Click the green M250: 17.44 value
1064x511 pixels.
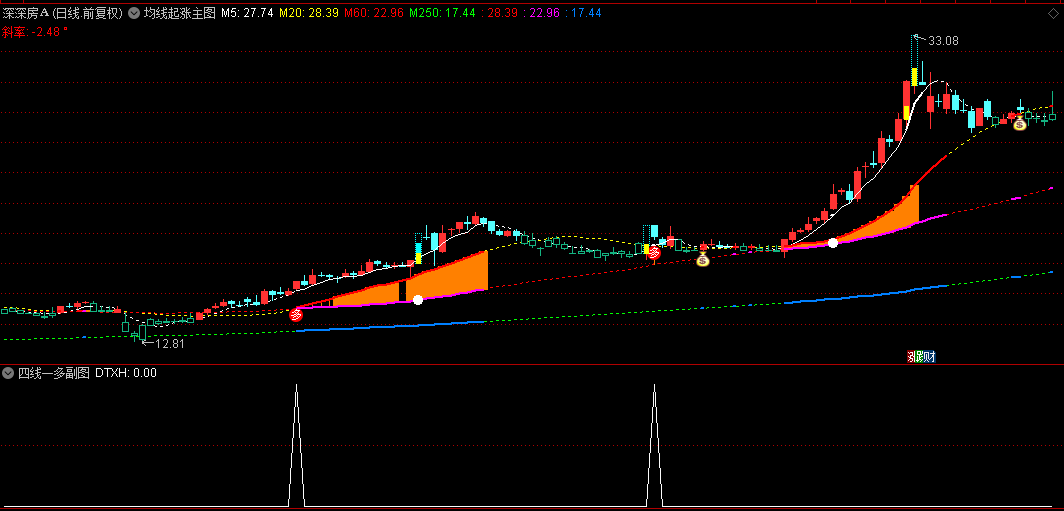coord(442,12)
